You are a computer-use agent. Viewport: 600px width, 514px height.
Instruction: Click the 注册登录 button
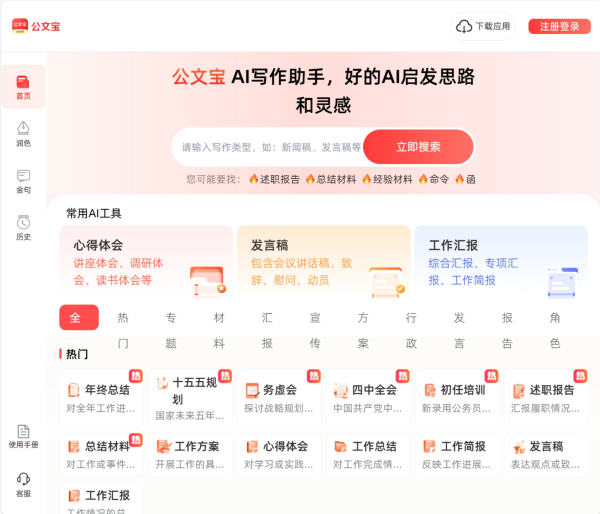559,26
